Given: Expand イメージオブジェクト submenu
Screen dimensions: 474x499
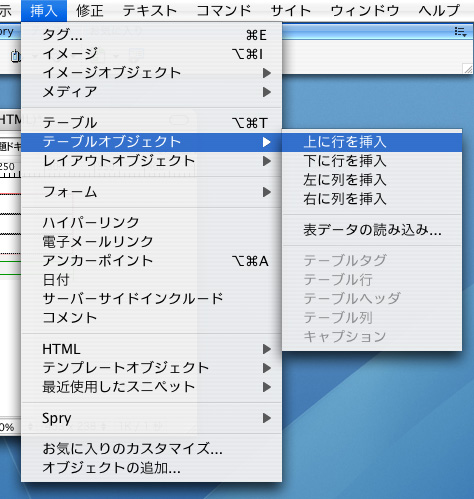Looking at the screenshot, I should point(152,73).
